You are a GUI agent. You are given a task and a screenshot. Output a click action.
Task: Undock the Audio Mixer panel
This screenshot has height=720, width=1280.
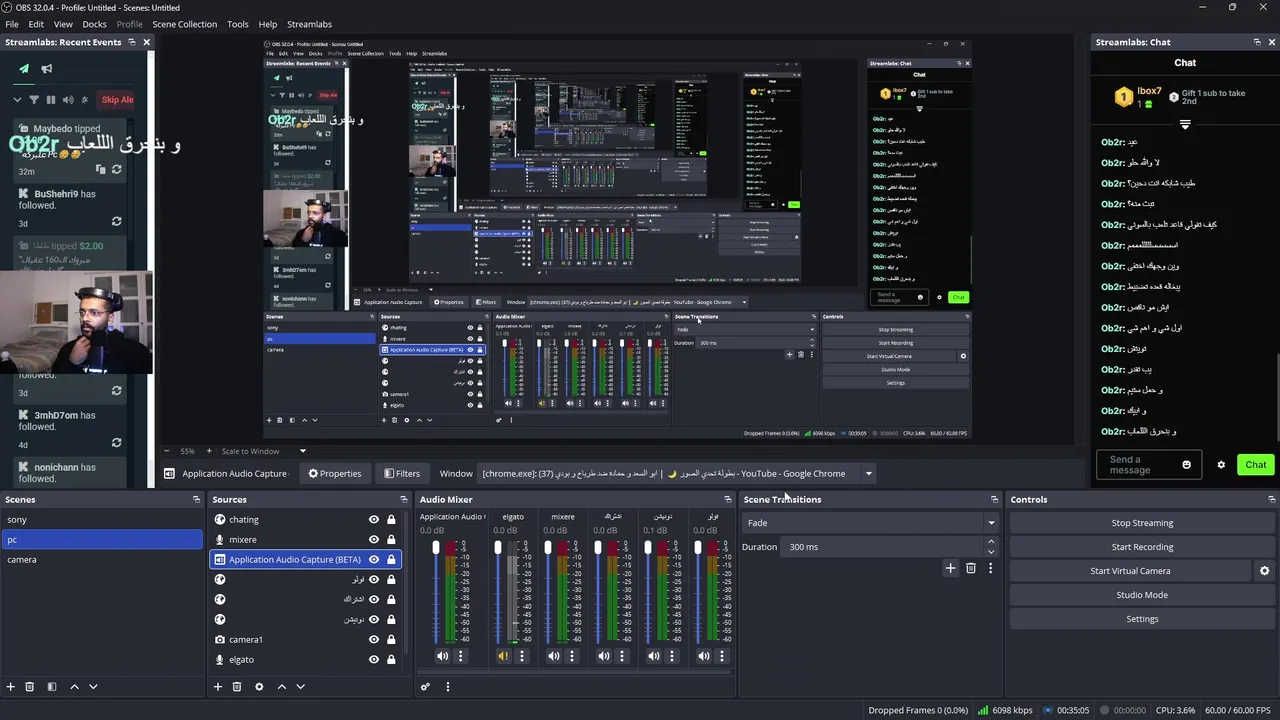(728, 499)
